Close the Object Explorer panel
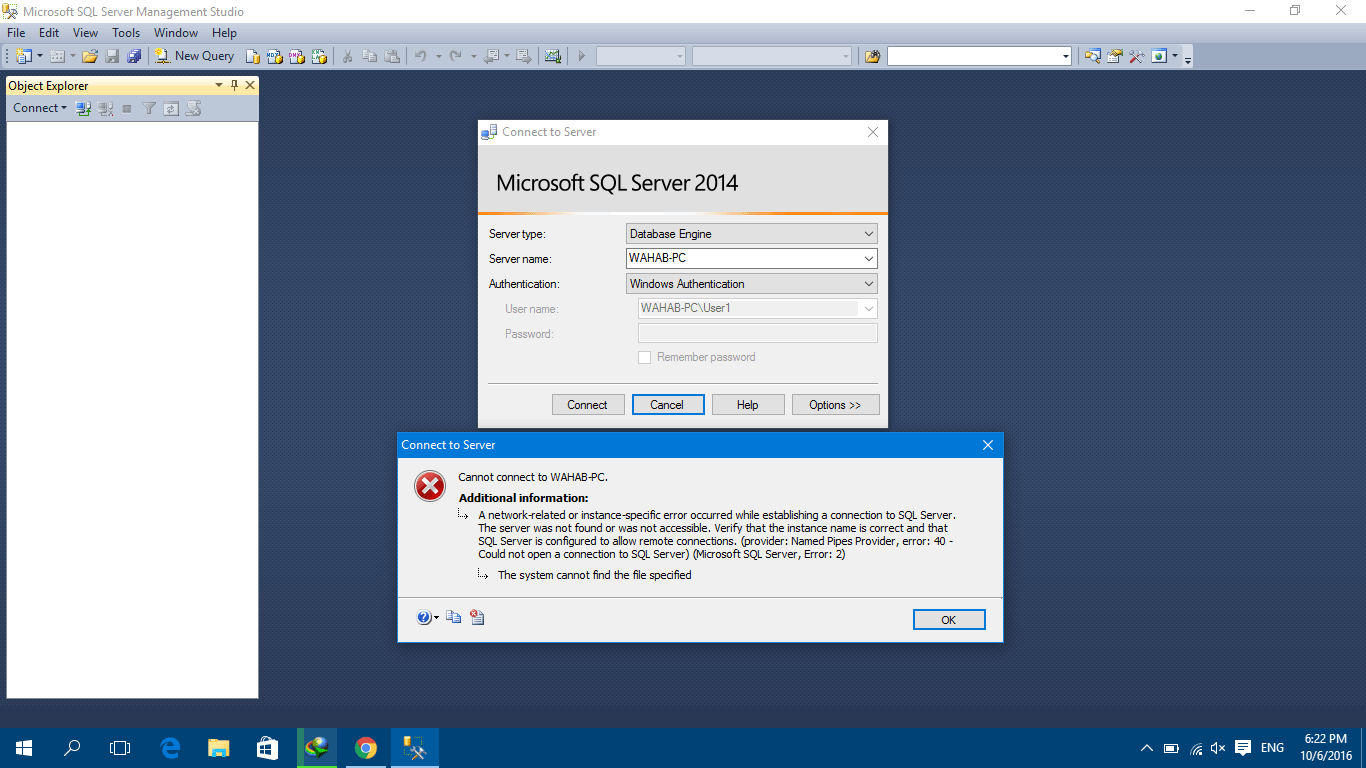1366x768 pixels. [x=250, y=86]
